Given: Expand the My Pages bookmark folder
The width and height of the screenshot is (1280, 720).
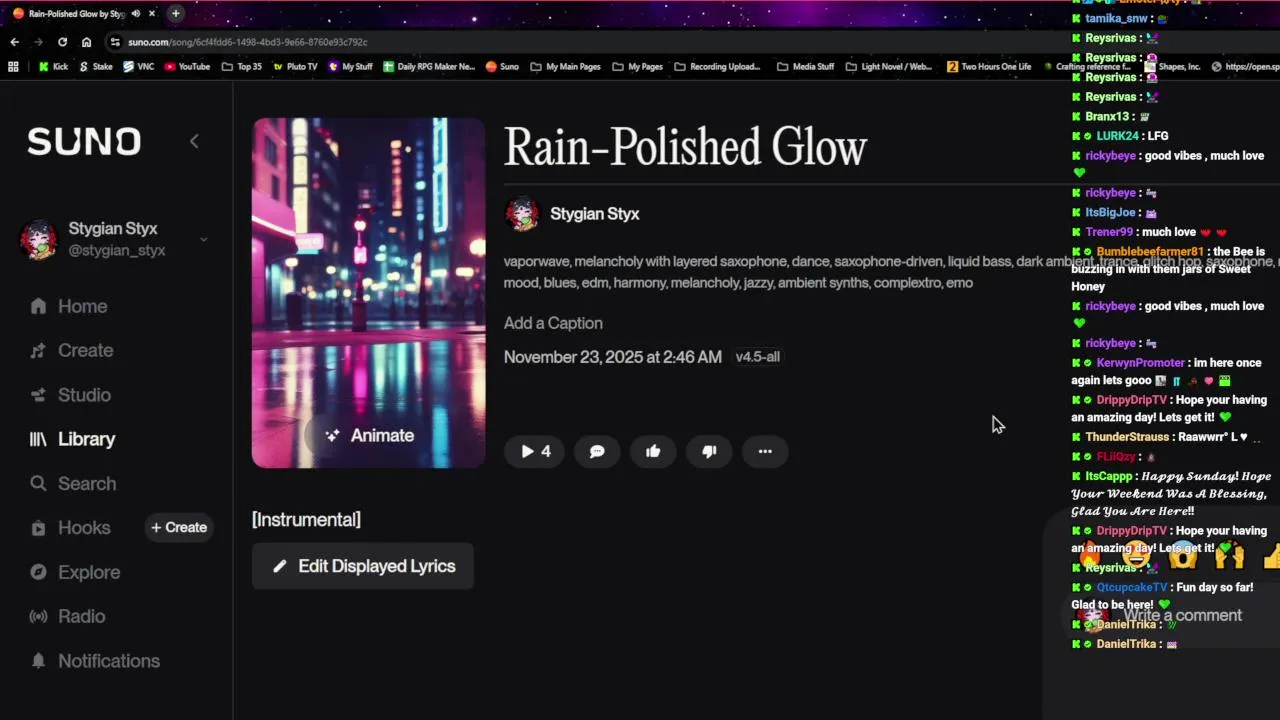Looking at the screenshot, I should [x=637, y=67].
